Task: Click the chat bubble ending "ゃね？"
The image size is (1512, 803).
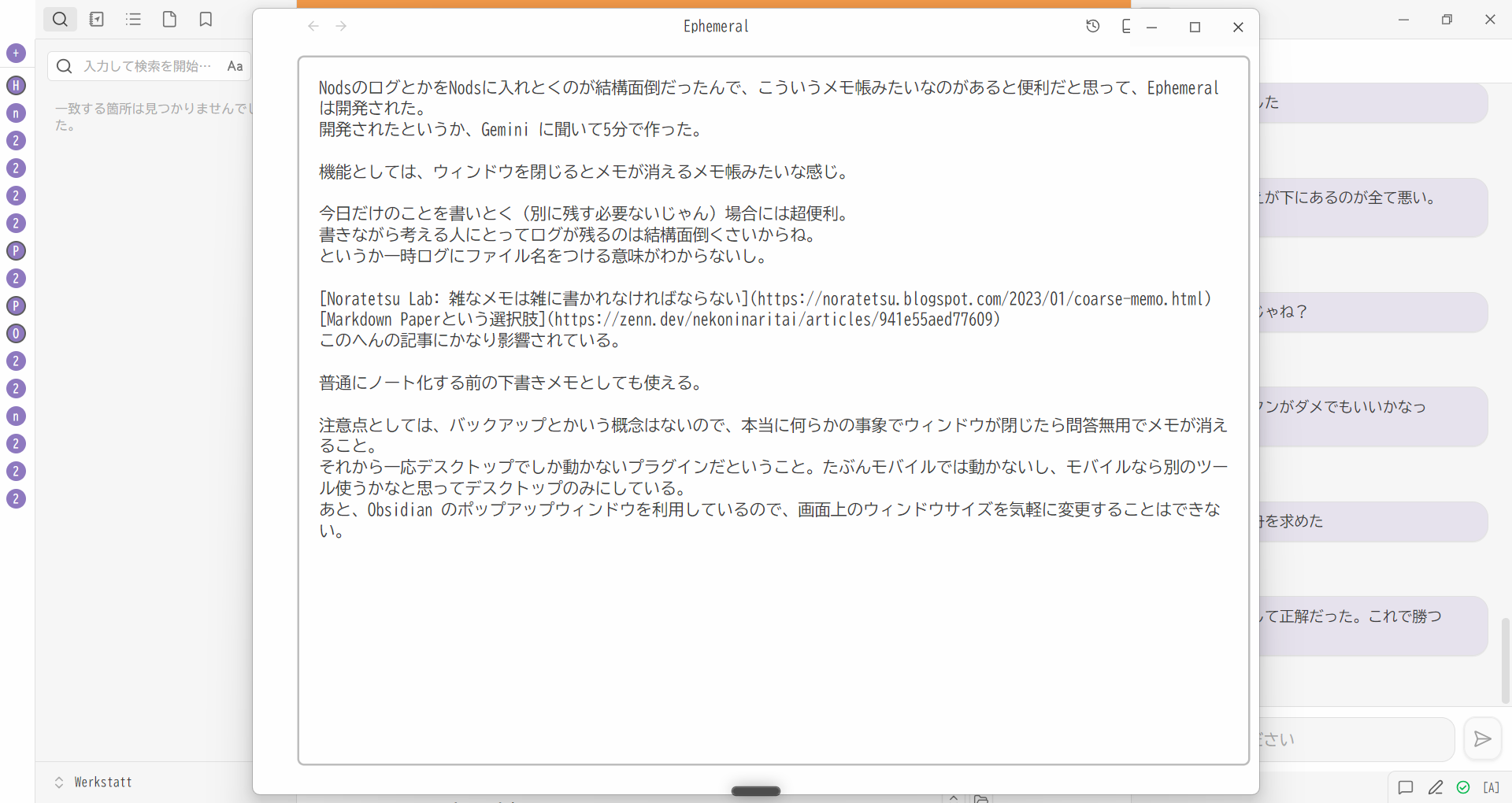Action: (1373, 312)
